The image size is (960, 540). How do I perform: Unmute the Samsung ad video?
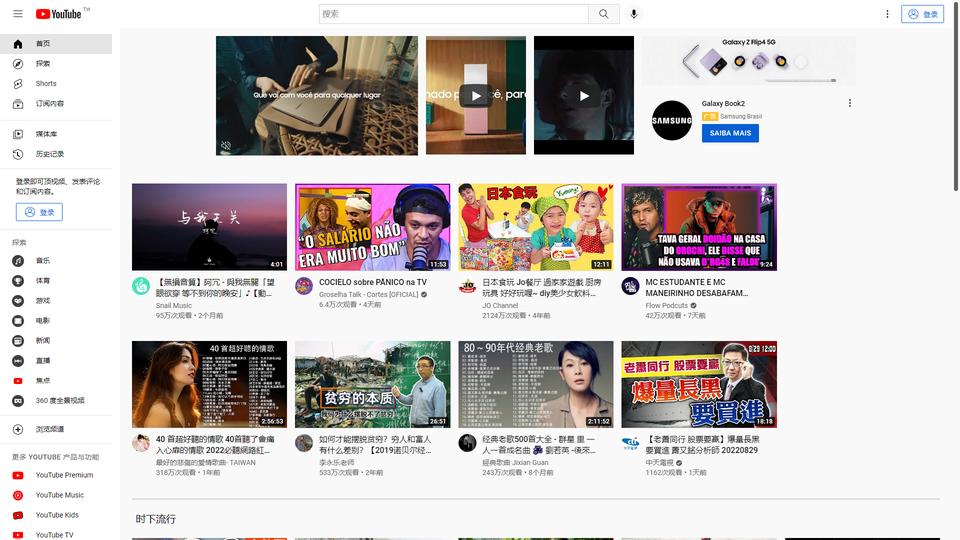point(226,146)
